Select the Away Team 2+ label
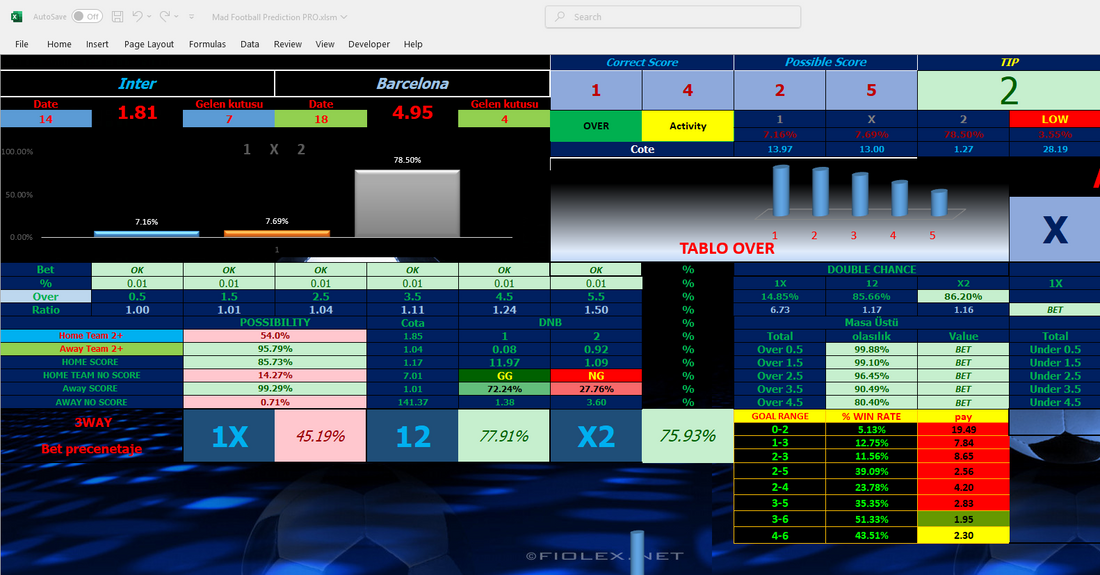The height and width of the screenshot is (575, 1100). point(91,349)
